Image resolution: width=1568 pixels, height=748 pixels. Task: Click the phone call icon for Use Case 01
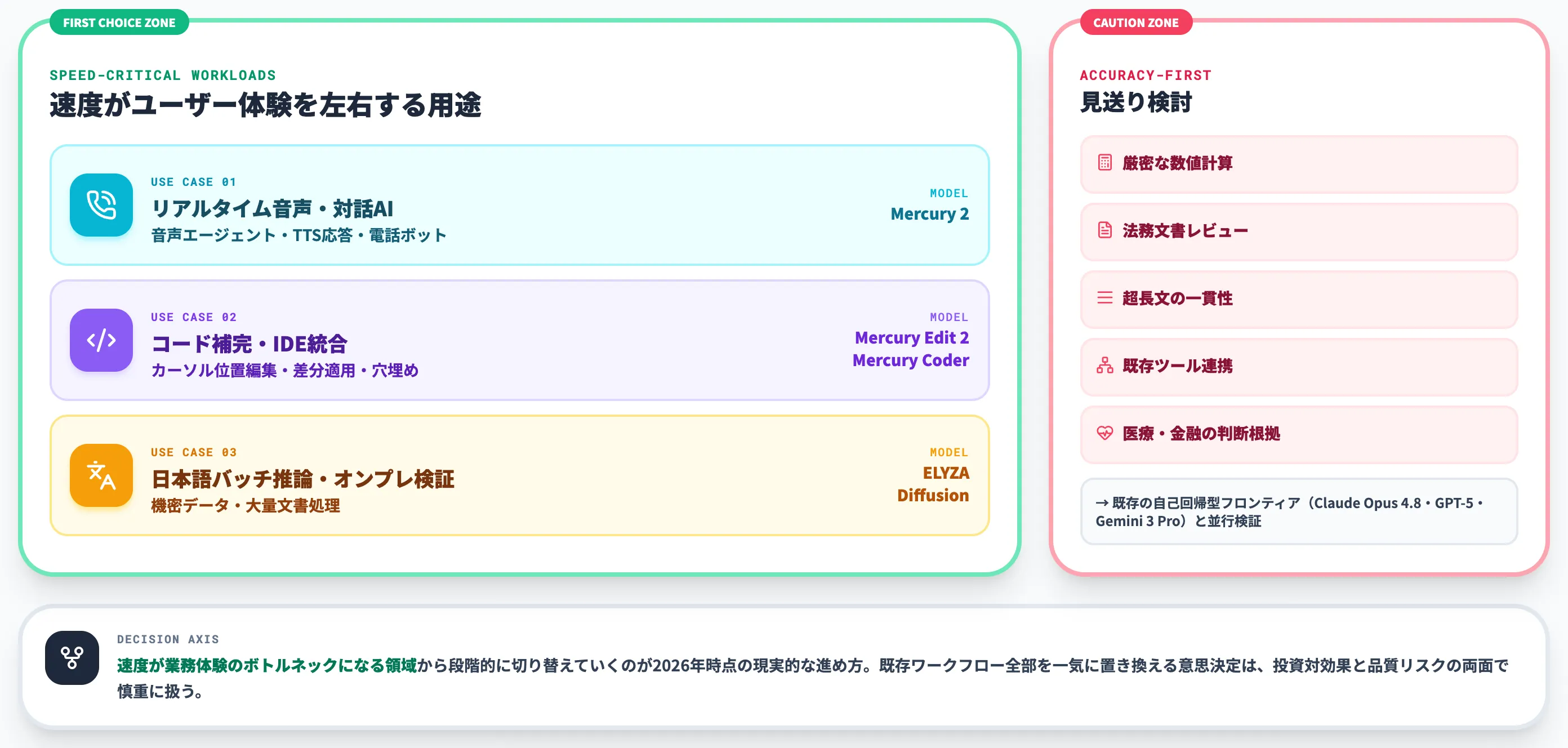(101, 205)
